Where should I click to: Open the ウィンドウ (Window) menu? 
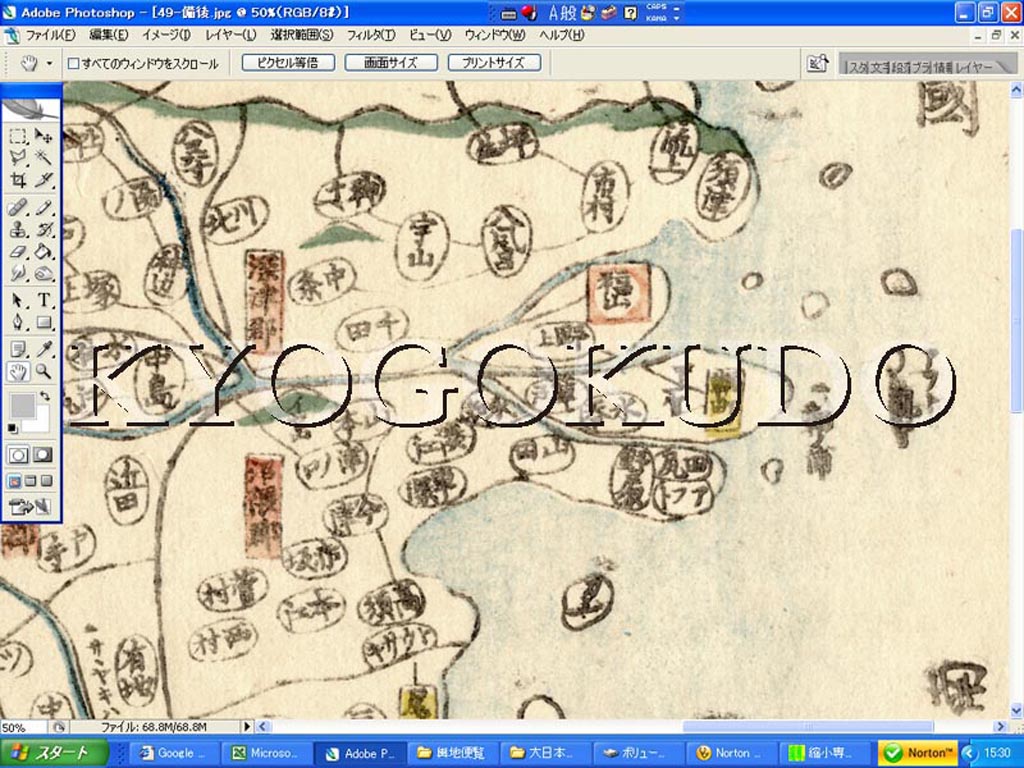pos(495,35)
